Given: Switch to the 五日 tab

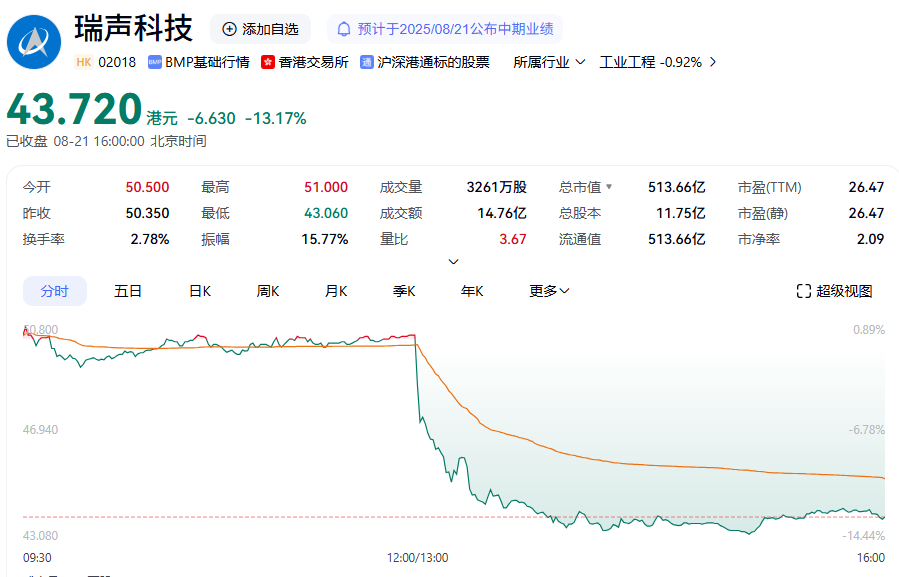Looking at the screenshot, I should (128, 291).
